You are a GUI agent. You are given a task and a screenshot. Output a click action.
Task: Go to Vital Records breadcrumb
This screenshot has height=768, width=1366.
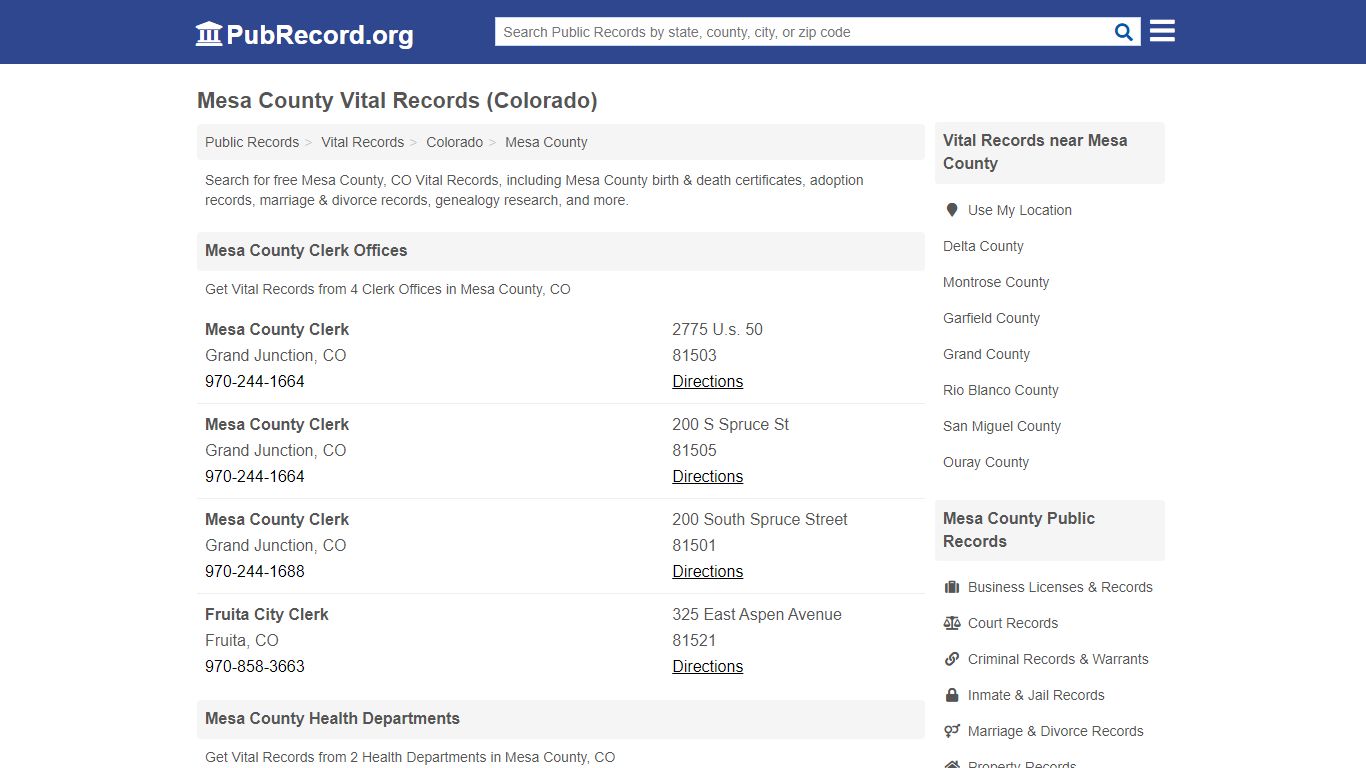[362, 142]
